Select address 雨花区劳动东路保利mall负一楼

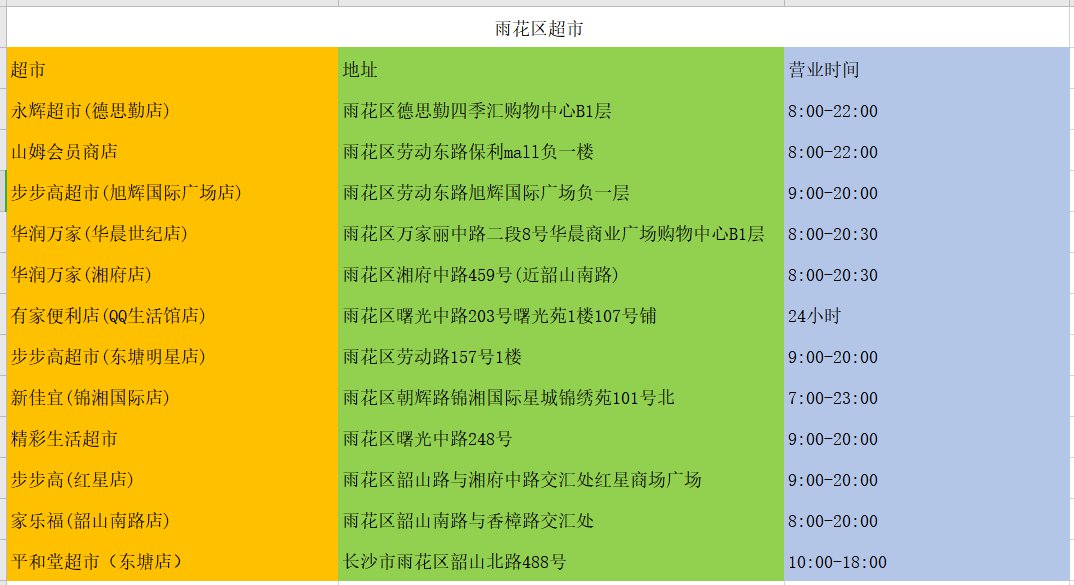coord(561,151)
